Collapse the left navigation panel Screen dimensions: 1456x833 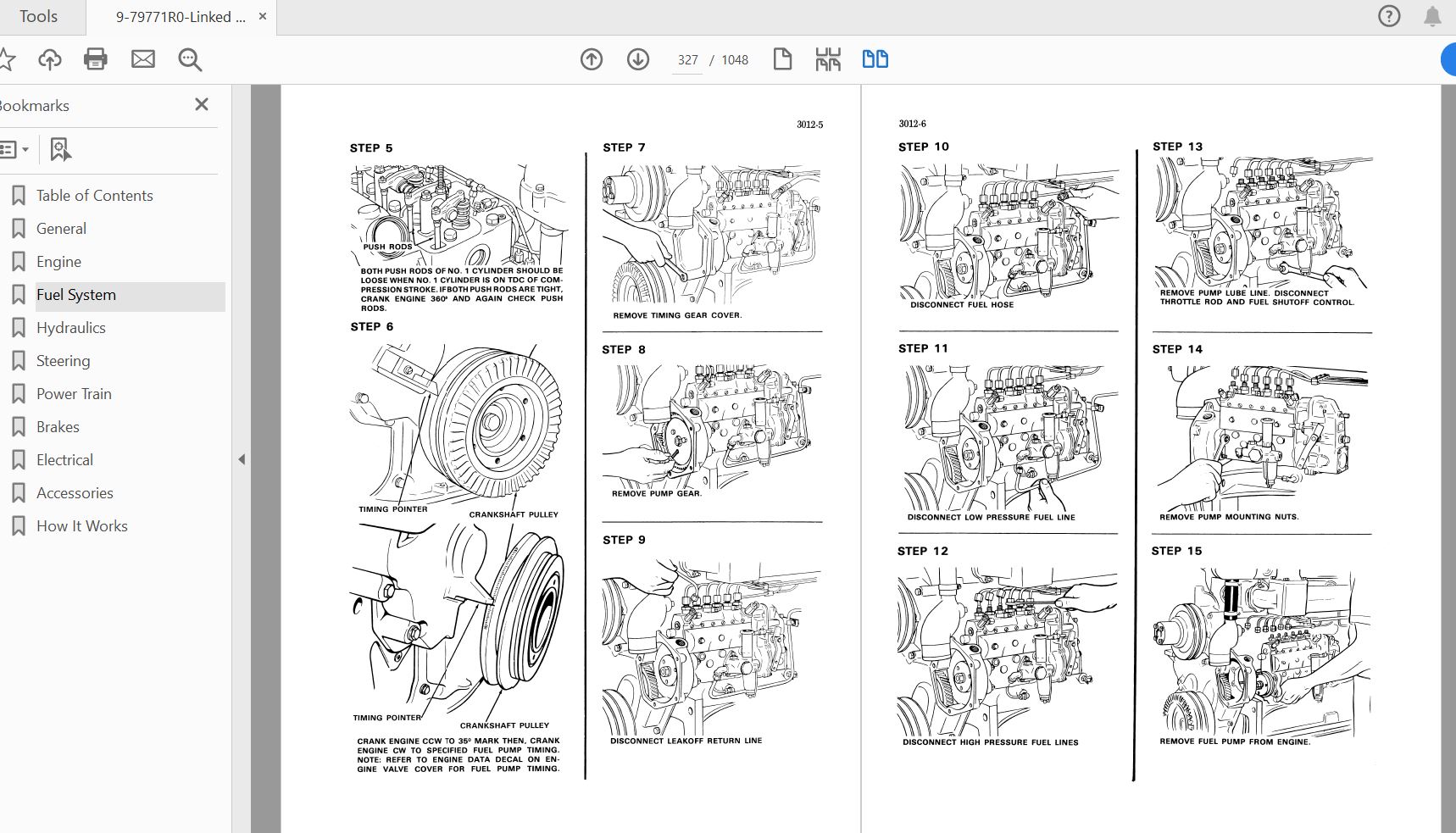[242, 459]
